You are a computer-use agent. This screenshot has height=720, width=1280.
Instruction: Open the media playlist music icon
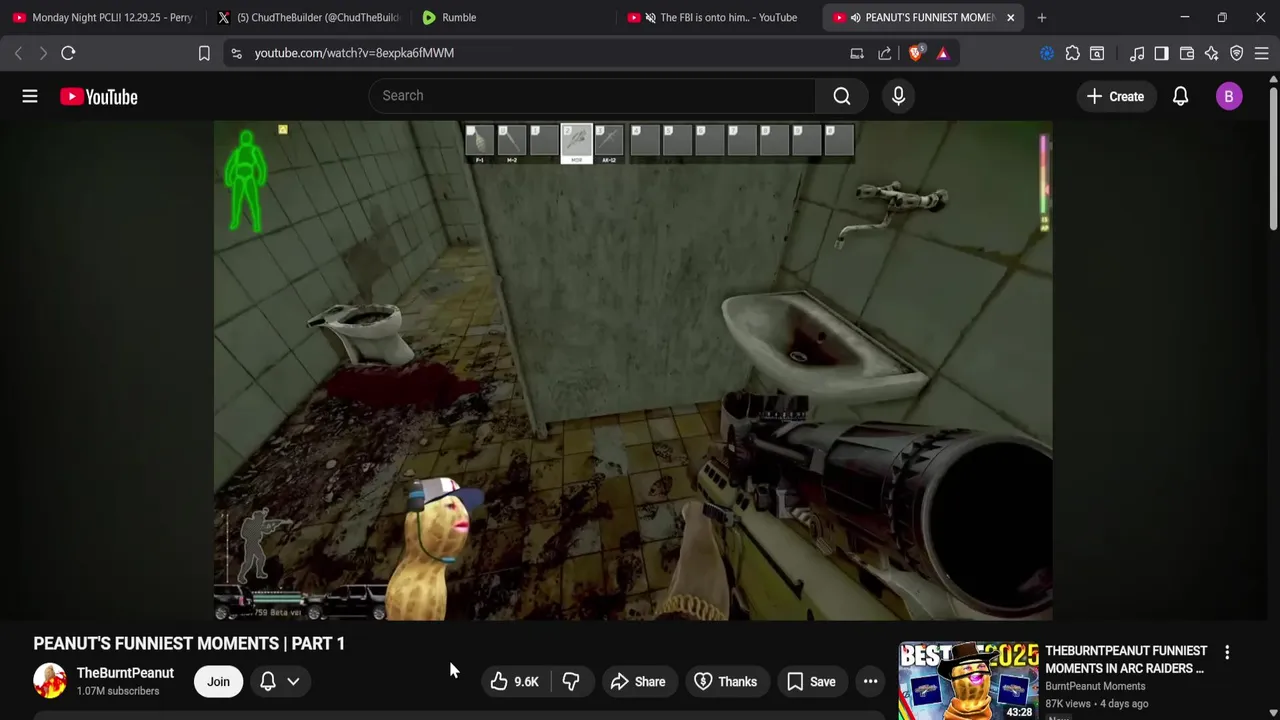[1137, 53]
